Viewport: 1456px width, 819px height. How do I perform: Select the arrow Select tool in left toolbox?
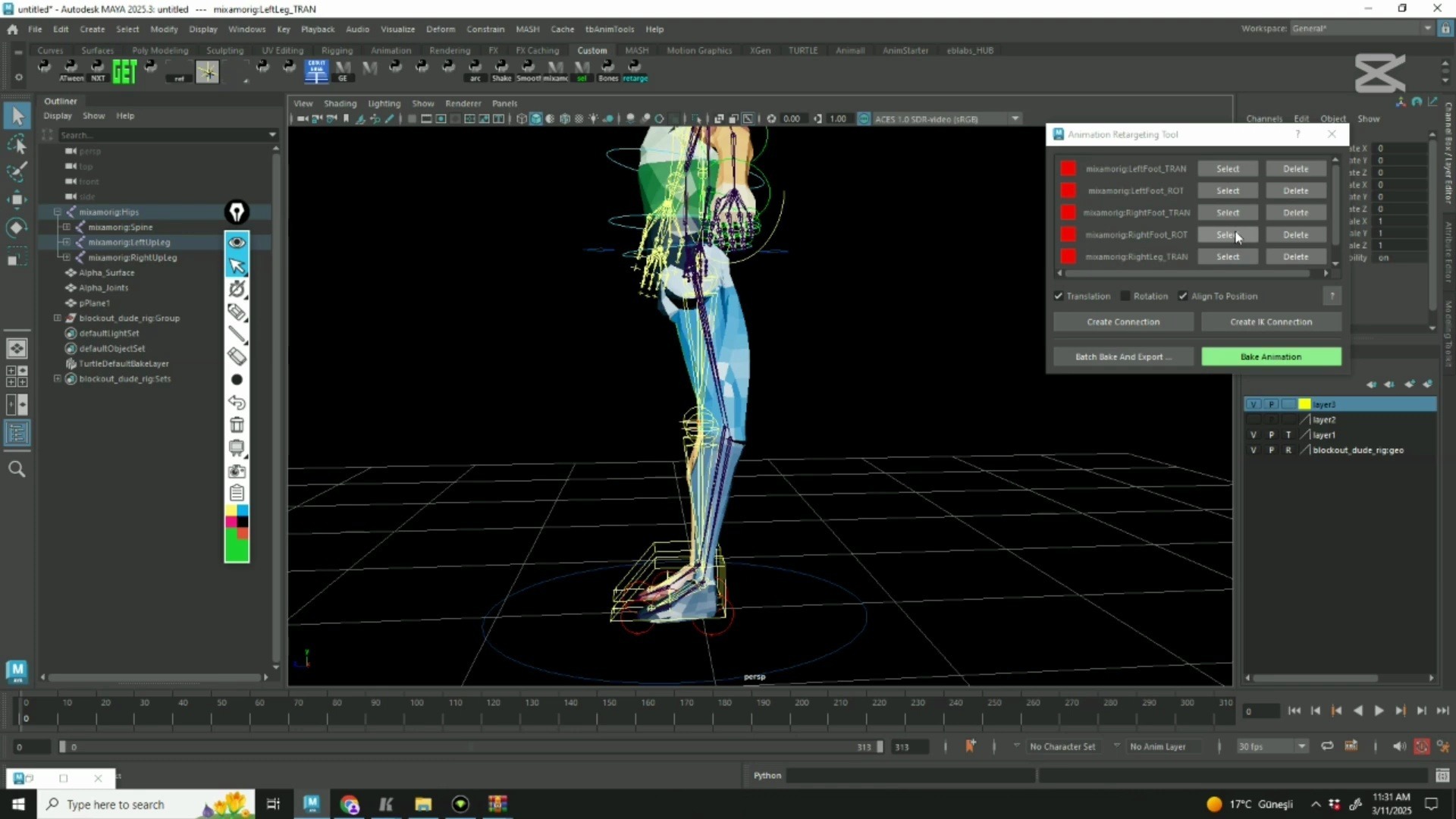tap(17, 115)
